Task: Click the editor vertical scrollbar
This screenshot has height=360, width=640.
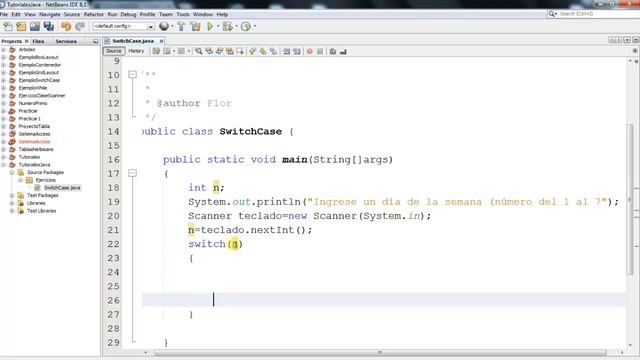Action: pos(630,199)
